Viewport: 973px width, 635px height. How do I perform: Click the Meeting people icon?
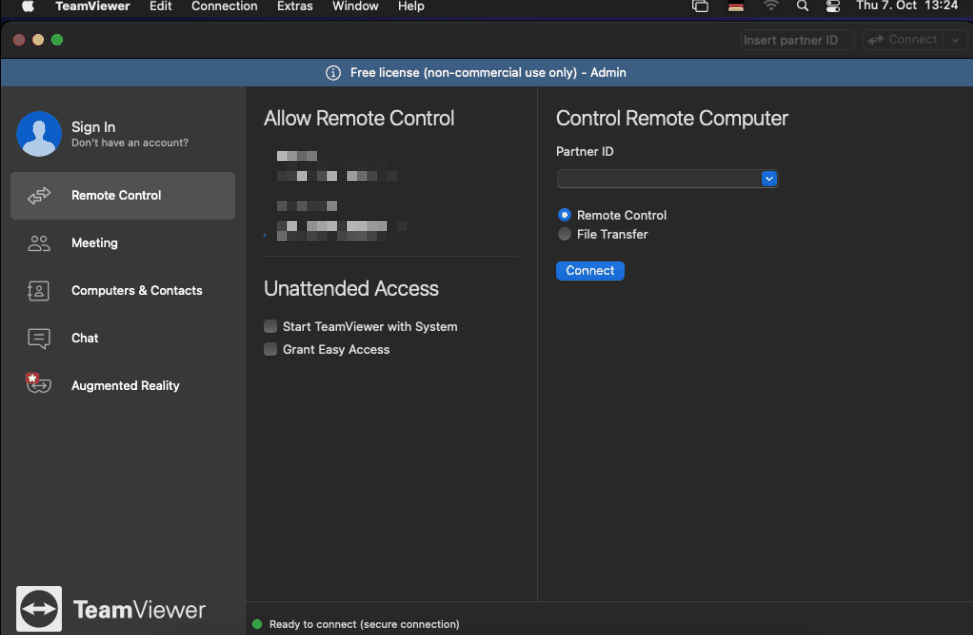pyautogui.click(x=38, y=243)
